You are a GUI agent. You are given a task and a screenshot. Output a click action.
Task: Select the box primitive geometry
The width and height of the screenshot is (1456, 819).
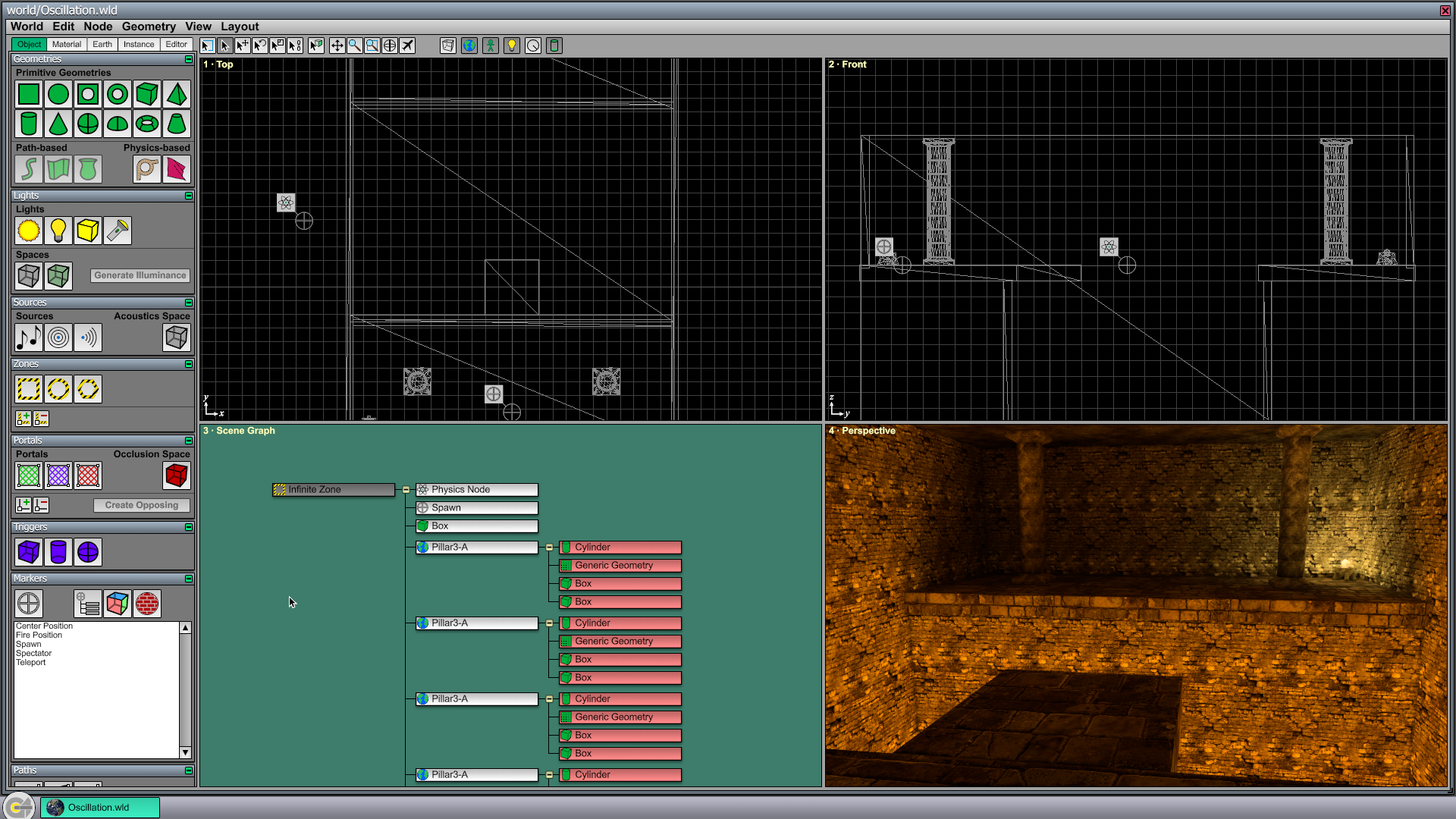click(x=147, y=95)
